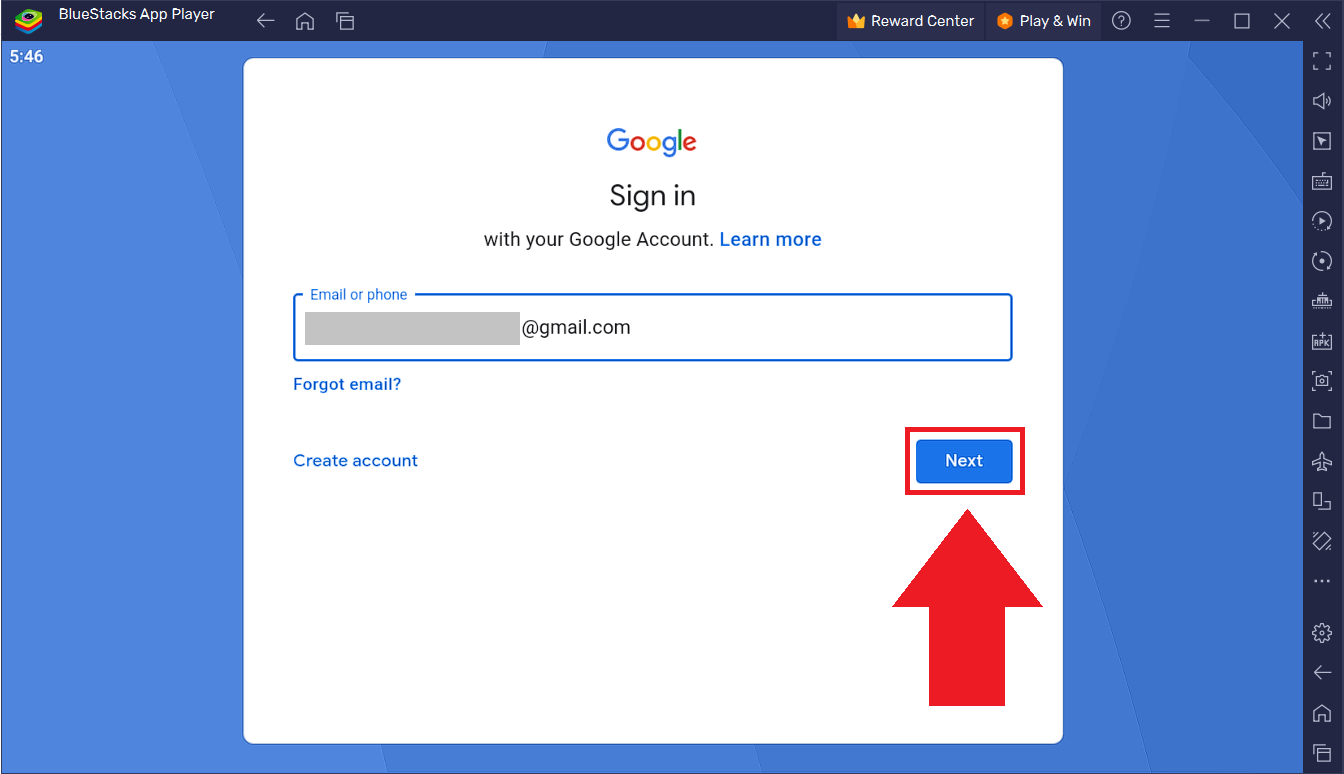Image resolution: width=1344 pixels, height=774 pixels.
Task: Focus the Email or phone field
Action: (653, 327)
